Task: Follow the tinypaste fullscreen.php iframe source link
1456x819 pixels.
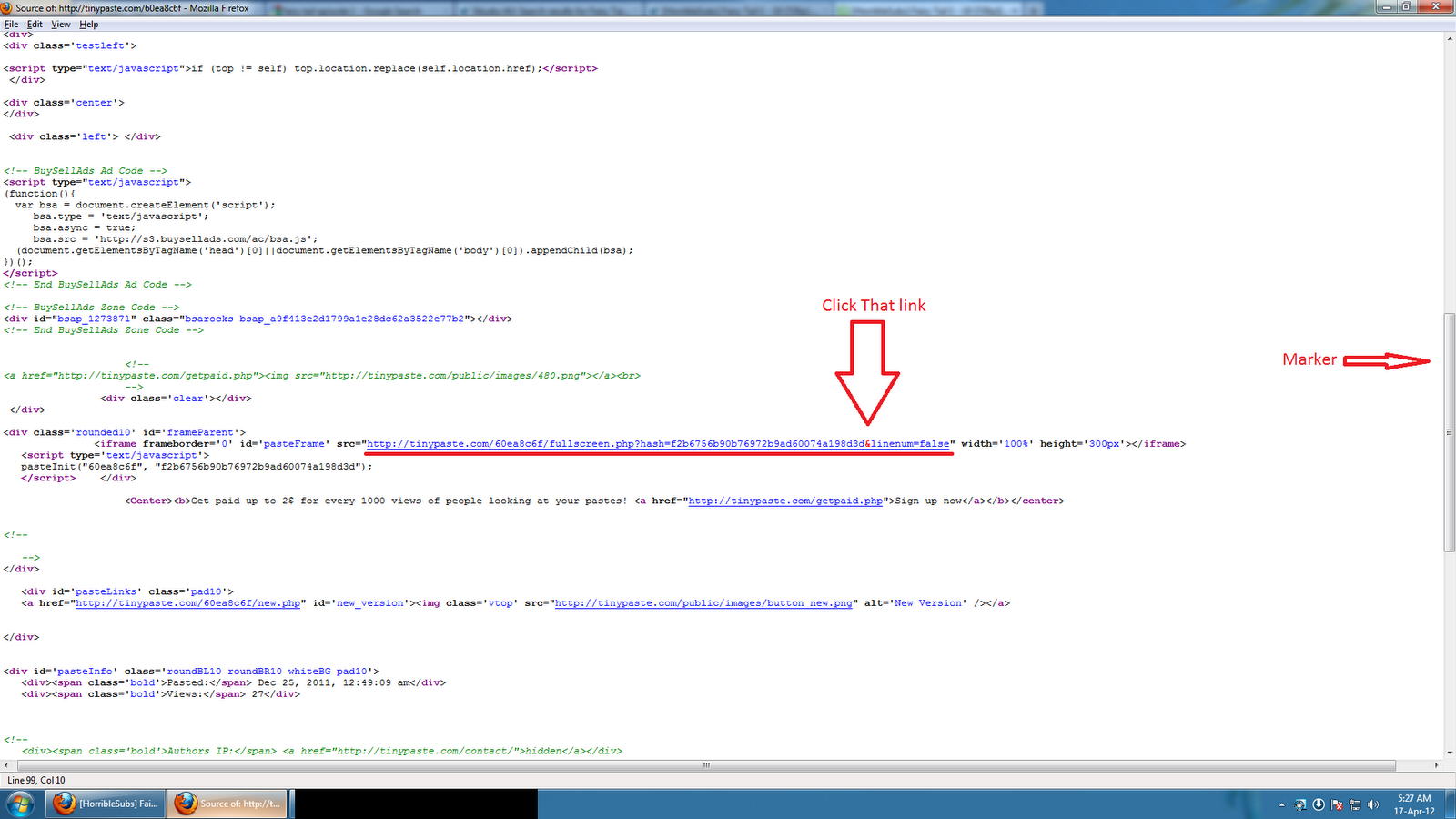Action: [x=658, y=444]
